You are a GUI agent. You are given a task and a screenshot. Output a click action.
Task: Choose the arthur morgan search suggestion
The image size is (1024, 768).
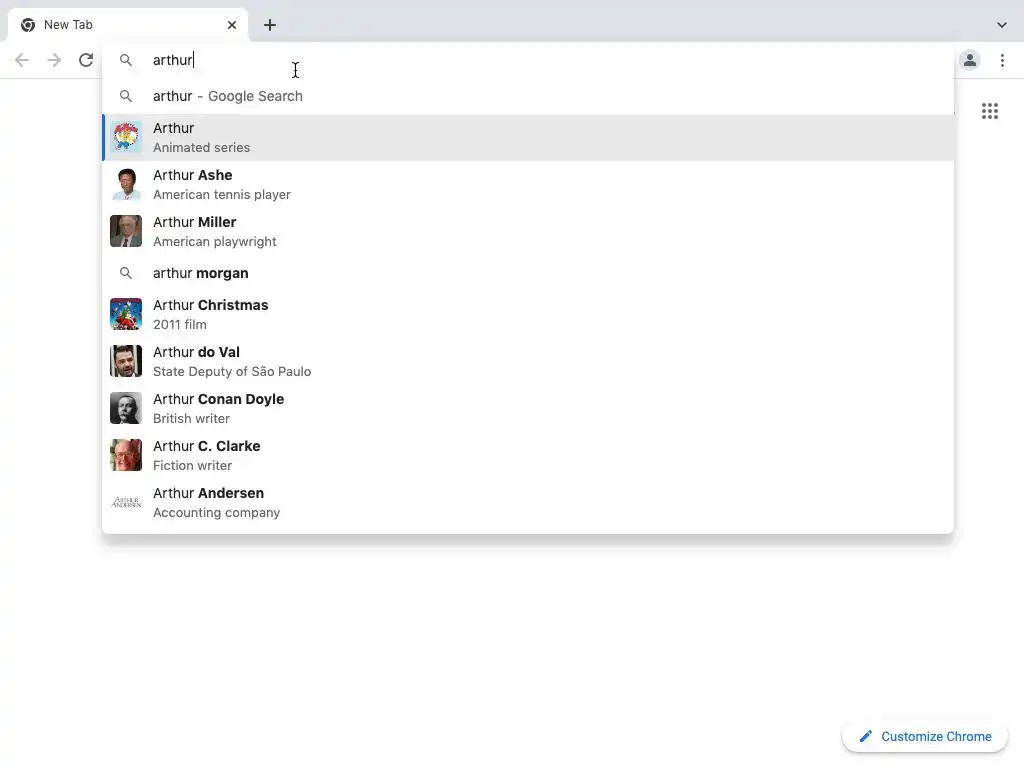pos(528,273)
